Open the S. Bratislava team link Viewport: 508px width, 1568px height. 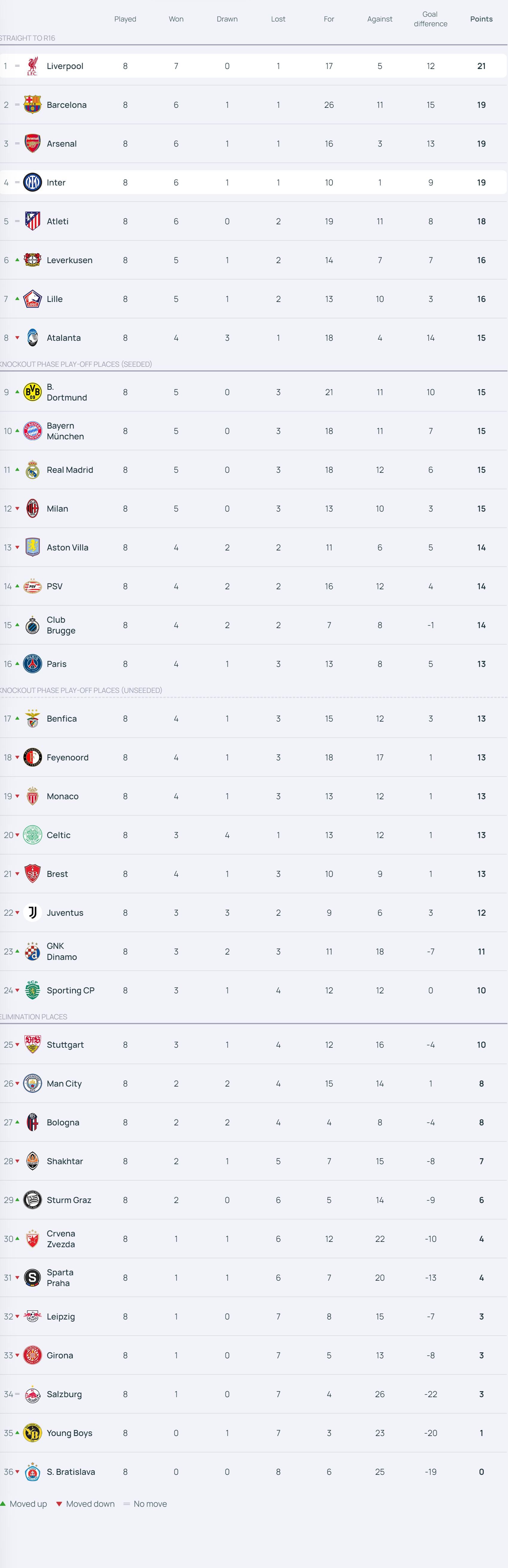[71, 1472]
